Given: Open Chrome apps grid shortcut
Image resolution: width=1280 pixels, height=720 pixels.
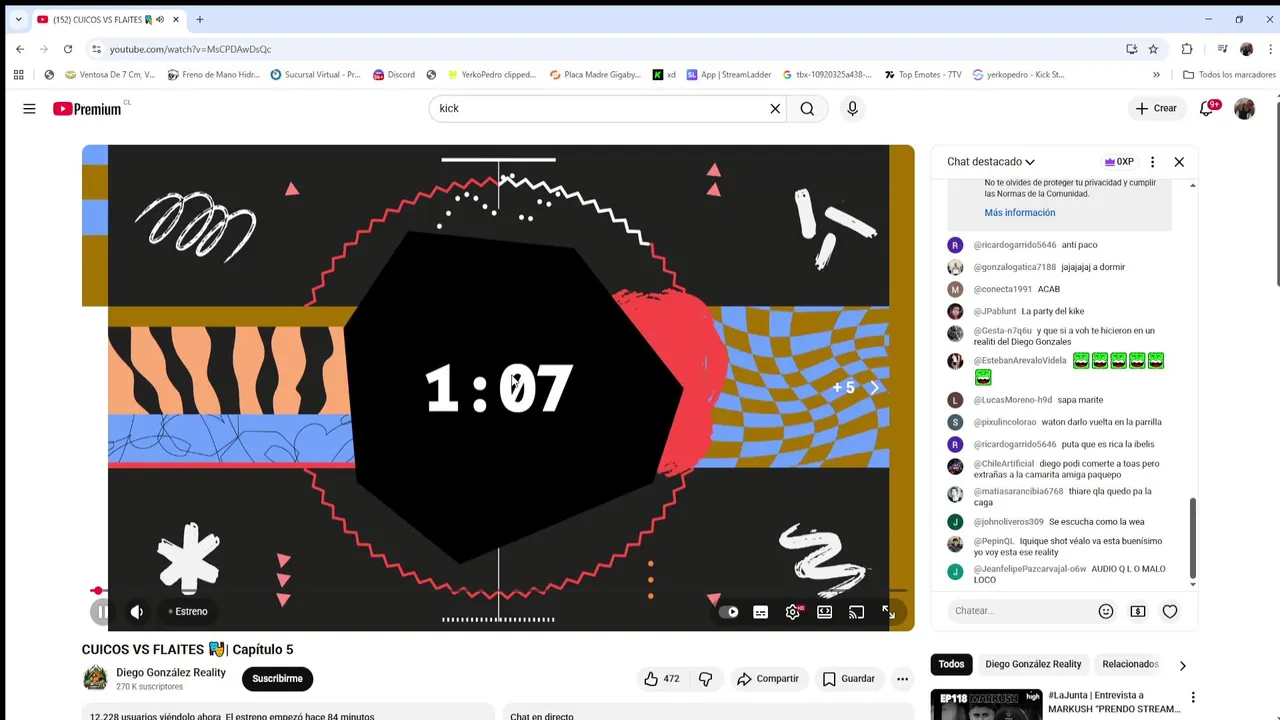Looking at the screenshot, I should 18,75.
